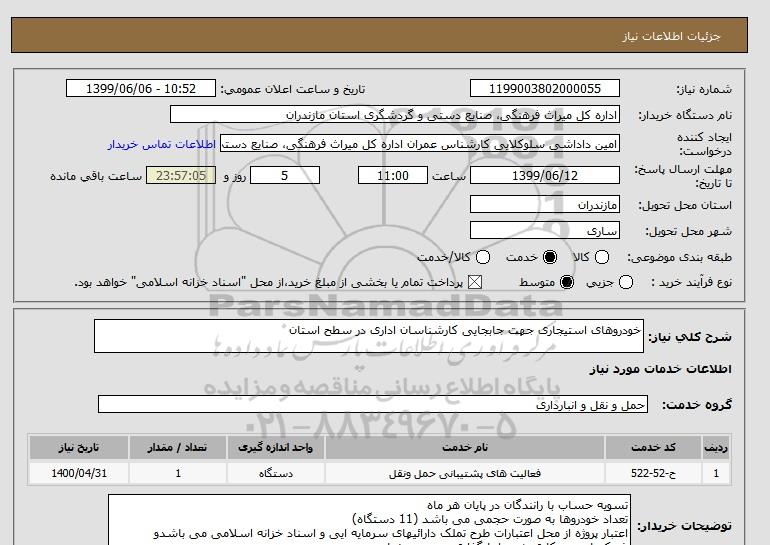
Task: Choose متوسط purchase process type
Action: pos(567,282)
